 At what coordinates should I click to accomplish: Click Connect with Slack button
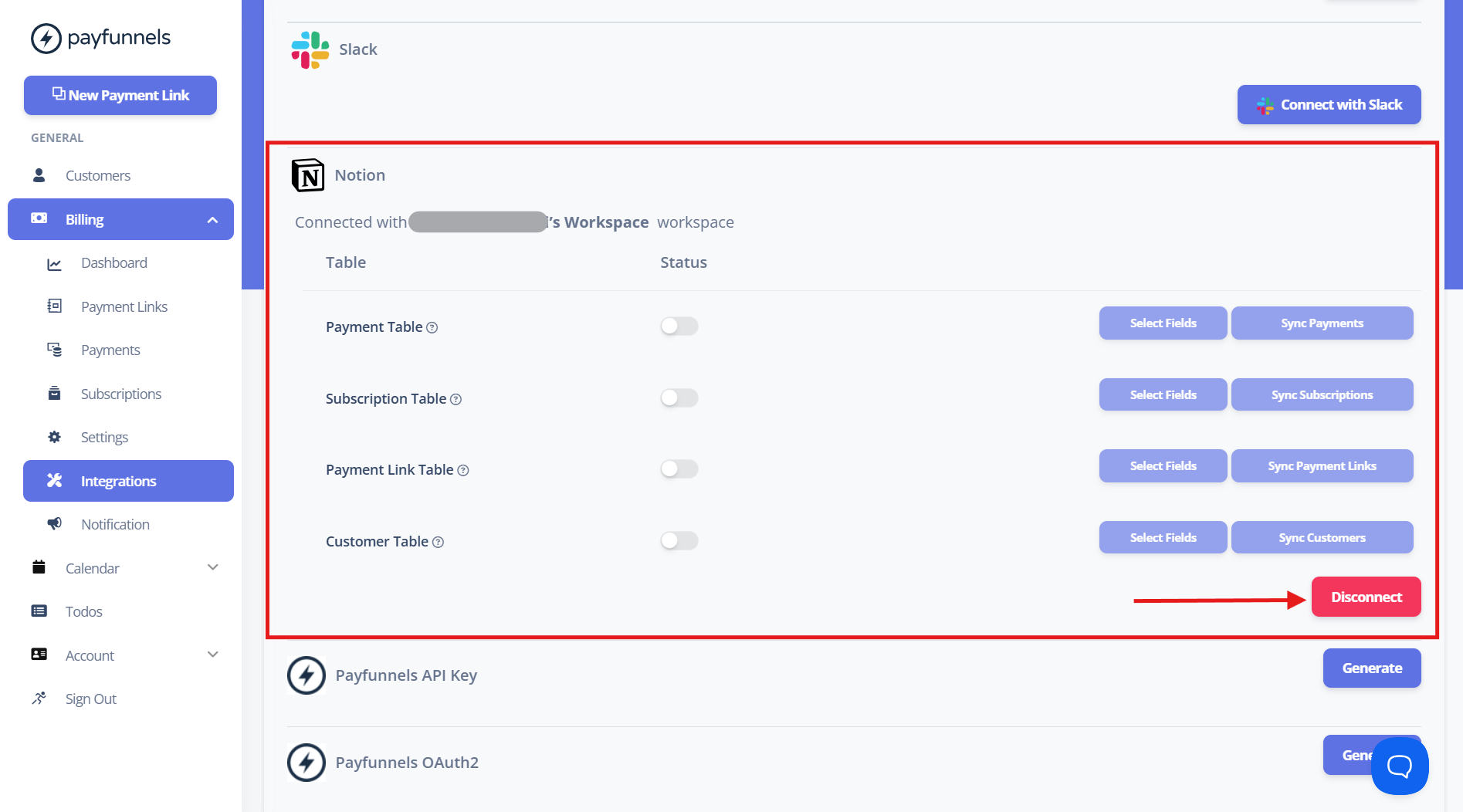coord(1329,104)
